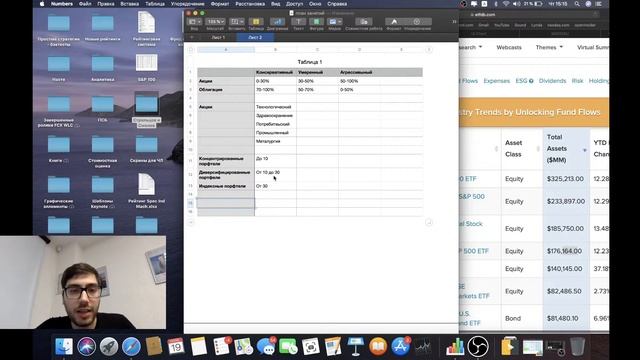Open the Справка menu
Screen dimensions: 640x360
(337, 4)
